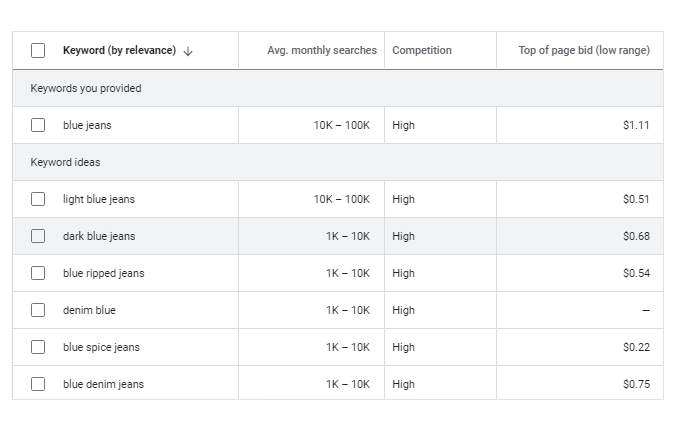The image size is (675, 431).
Task: Click the 'blue denim jeans' keyword
Action: [x=103, y=384]
